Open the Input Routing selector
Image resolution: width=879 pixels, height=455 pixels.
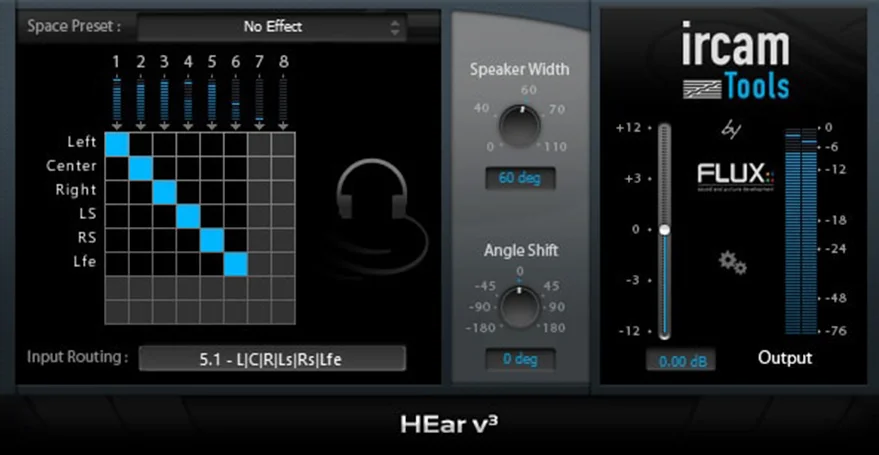click(272, 359)
